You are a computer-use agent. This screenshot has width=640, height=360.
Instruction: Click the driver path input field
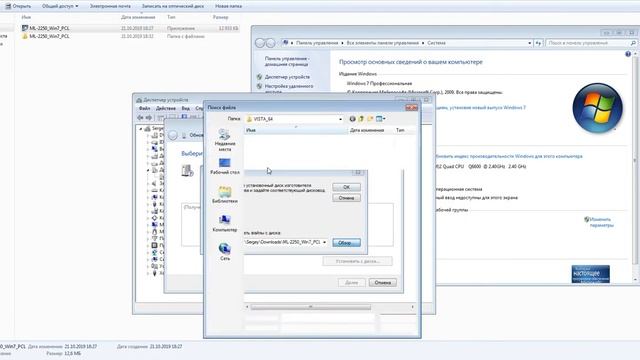click(x=283, y=242)
